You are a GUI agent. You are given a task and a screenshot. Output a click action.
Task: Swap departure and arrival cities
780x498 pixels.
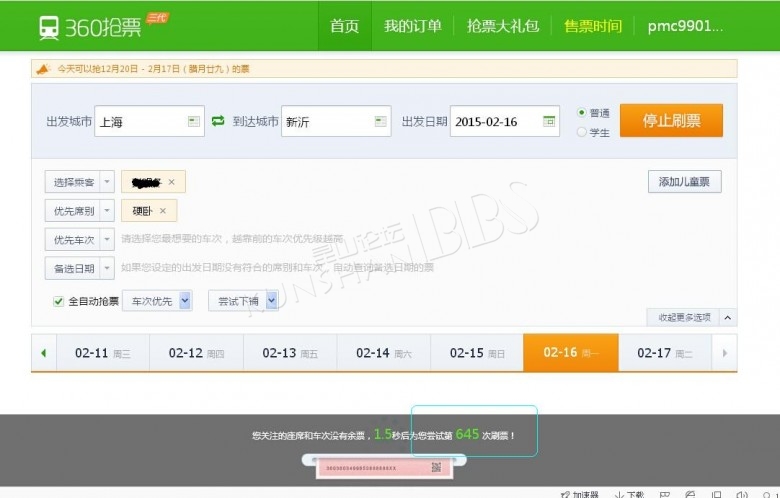(x=218, y=121)
